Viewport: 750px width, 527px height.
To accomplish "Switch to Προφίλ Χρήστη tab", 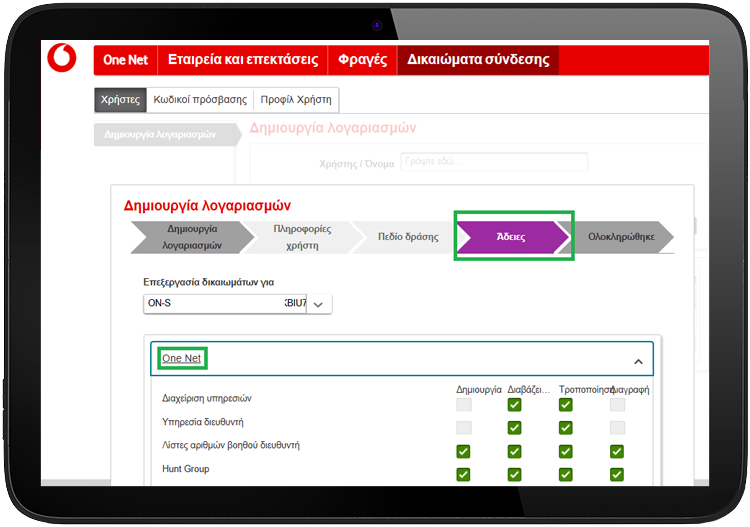I will click(296, 99).
